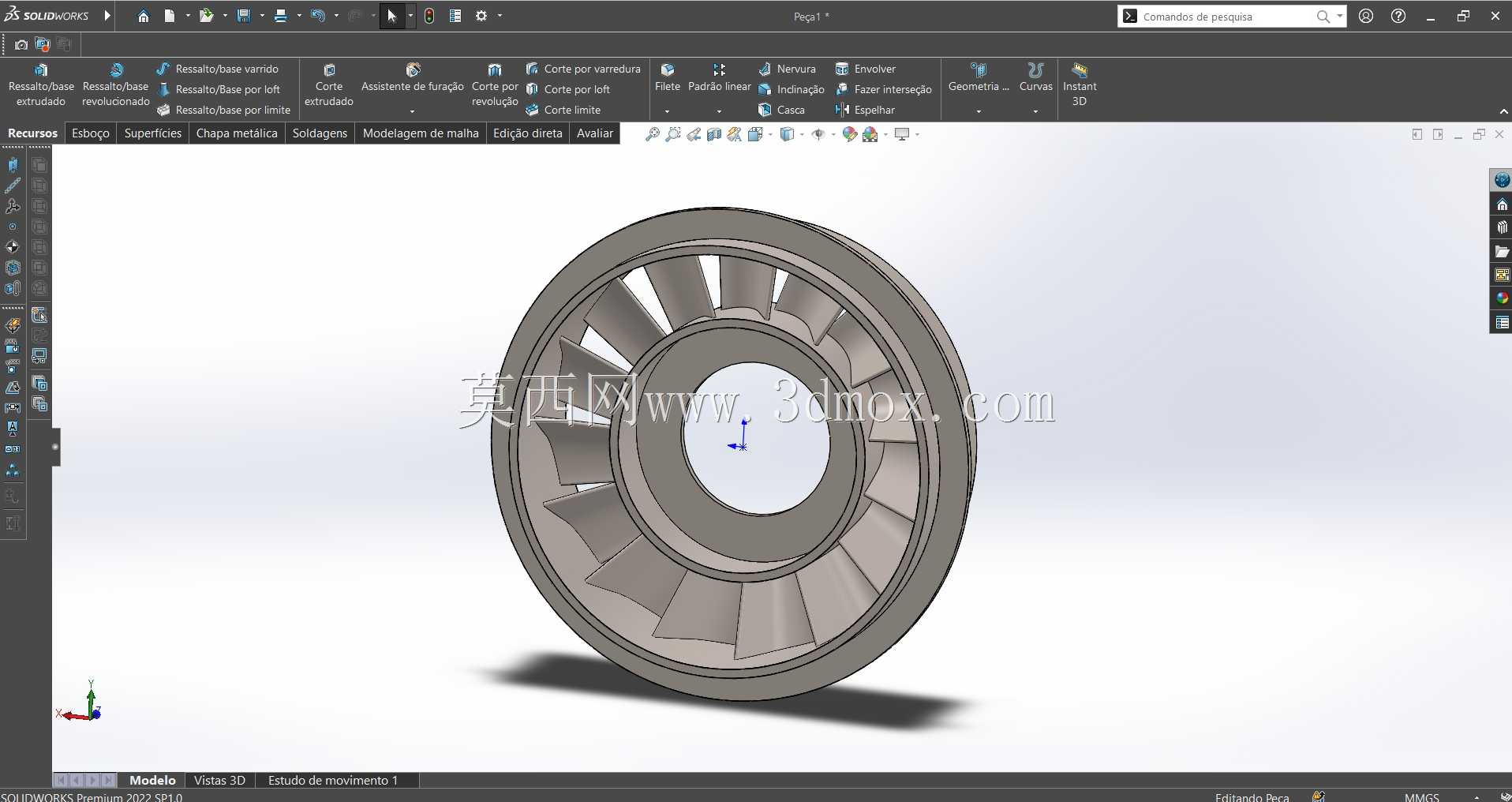Open the Estudo de movimento 1 tab
Screen dimensions: 1512x802
point(333,780)
